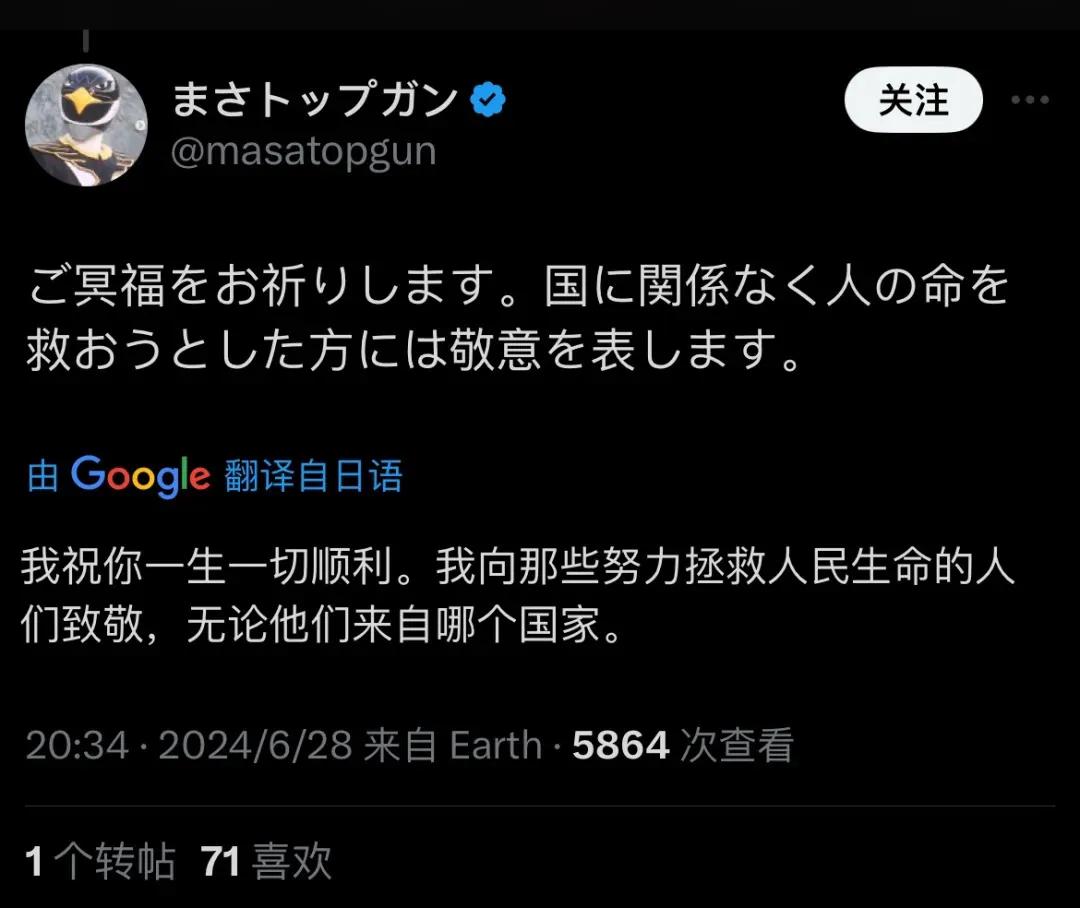Open the masatopgun profile avatar
This screenshot has height=908, width=1080.
coord(86,125)
